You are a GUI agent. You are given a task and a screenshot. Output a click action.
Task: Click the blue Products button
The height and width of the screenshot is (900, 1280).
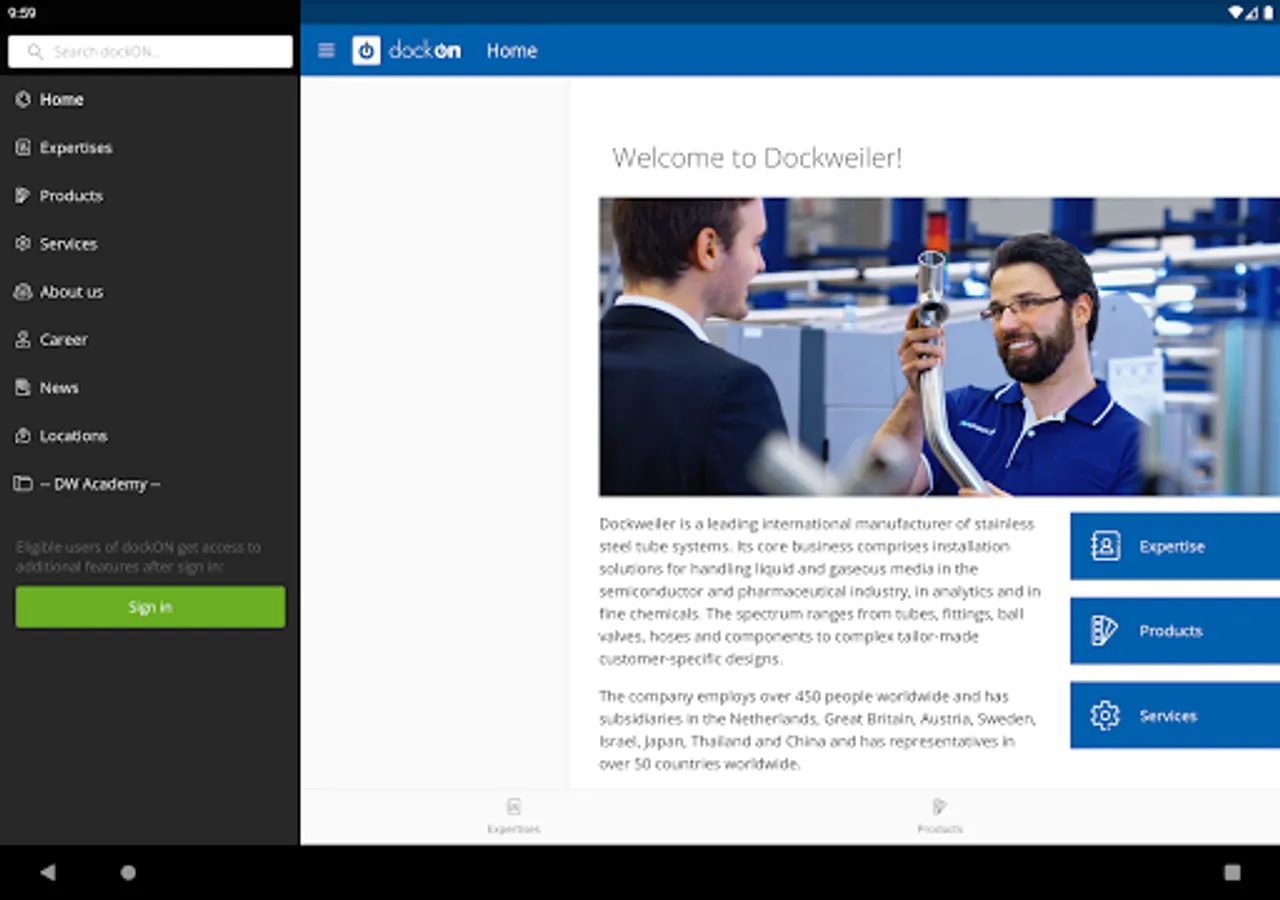click(x=1175, y=630)
